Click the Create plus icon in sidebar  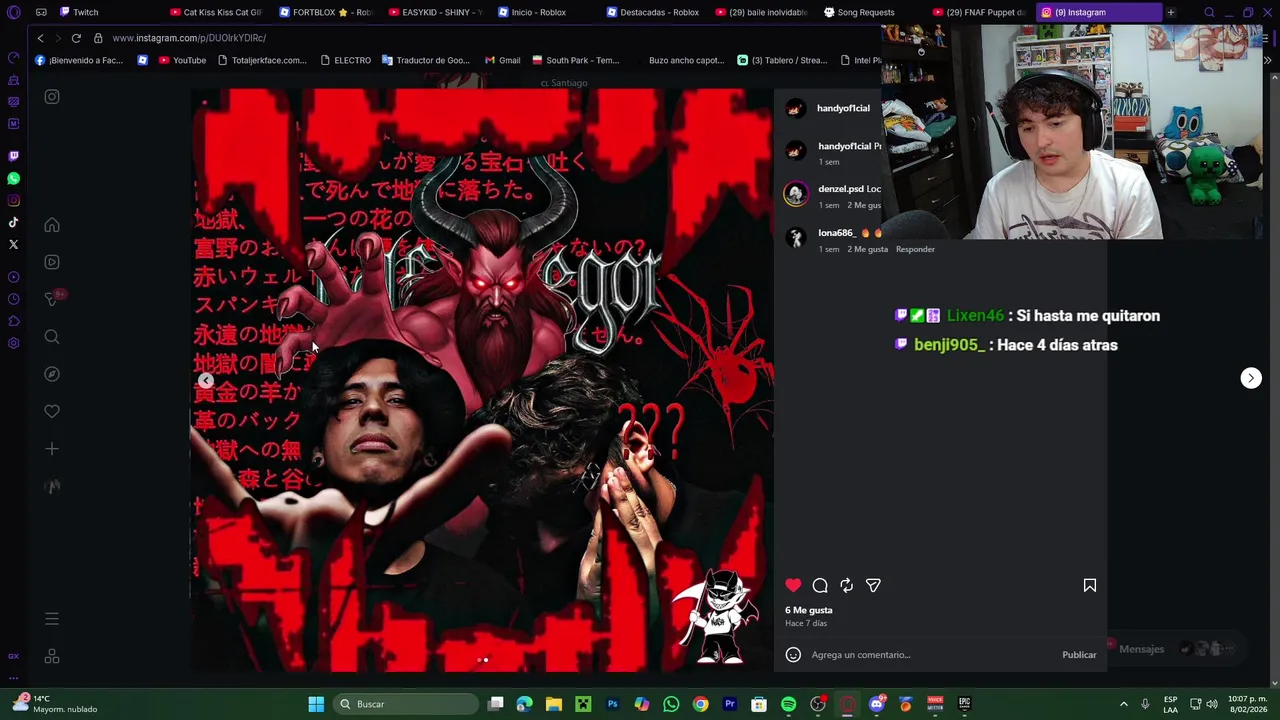[52, 449]
